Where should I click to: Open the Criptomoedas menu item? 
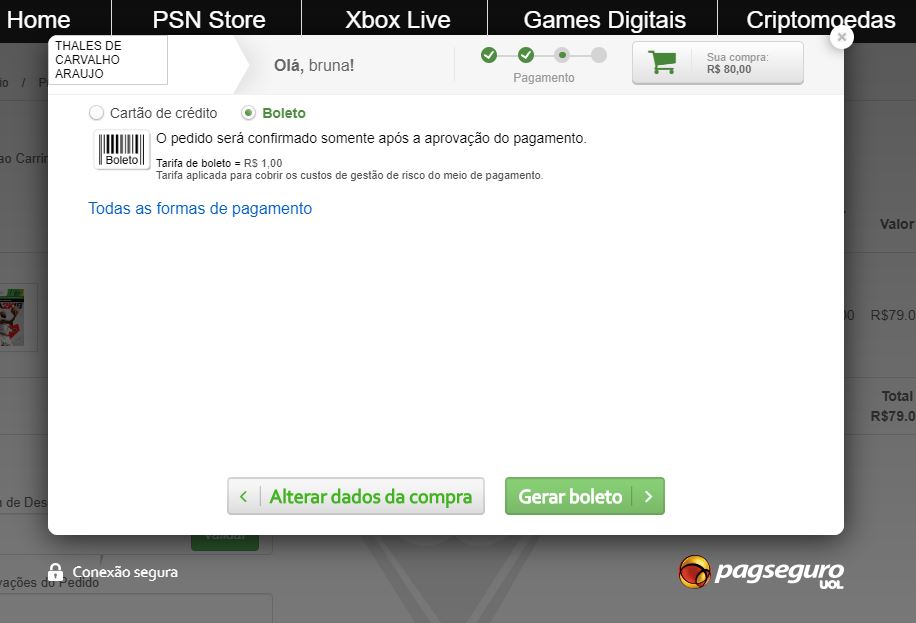click(x=820, y=20)
